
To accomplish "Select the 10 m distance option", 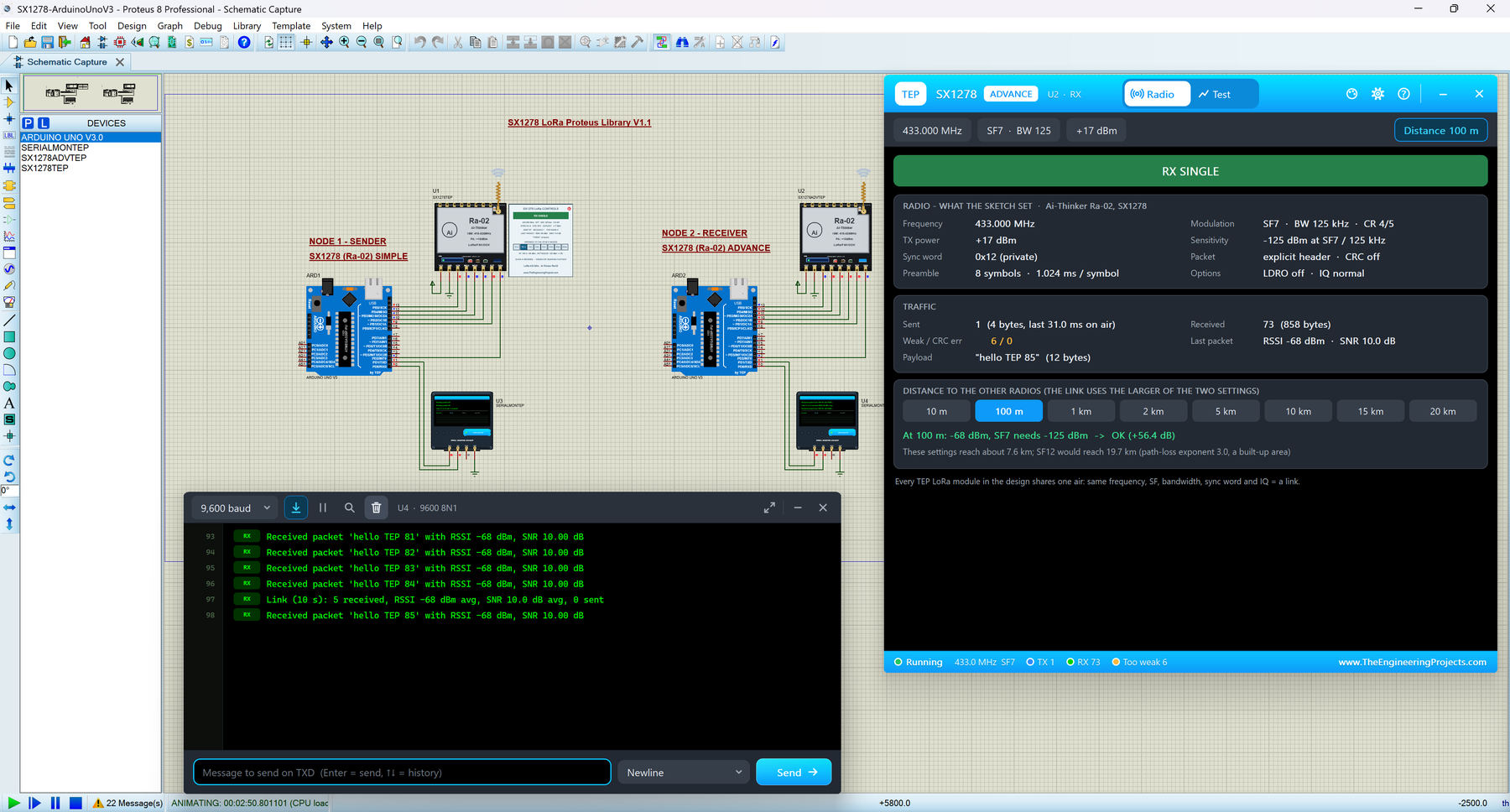I will (x=936, y=411).
